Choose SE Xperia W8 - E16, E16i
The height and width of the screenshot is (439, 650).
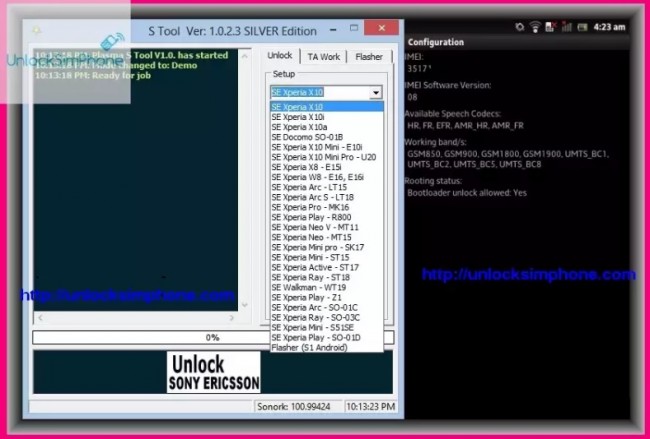pos(327,177)
